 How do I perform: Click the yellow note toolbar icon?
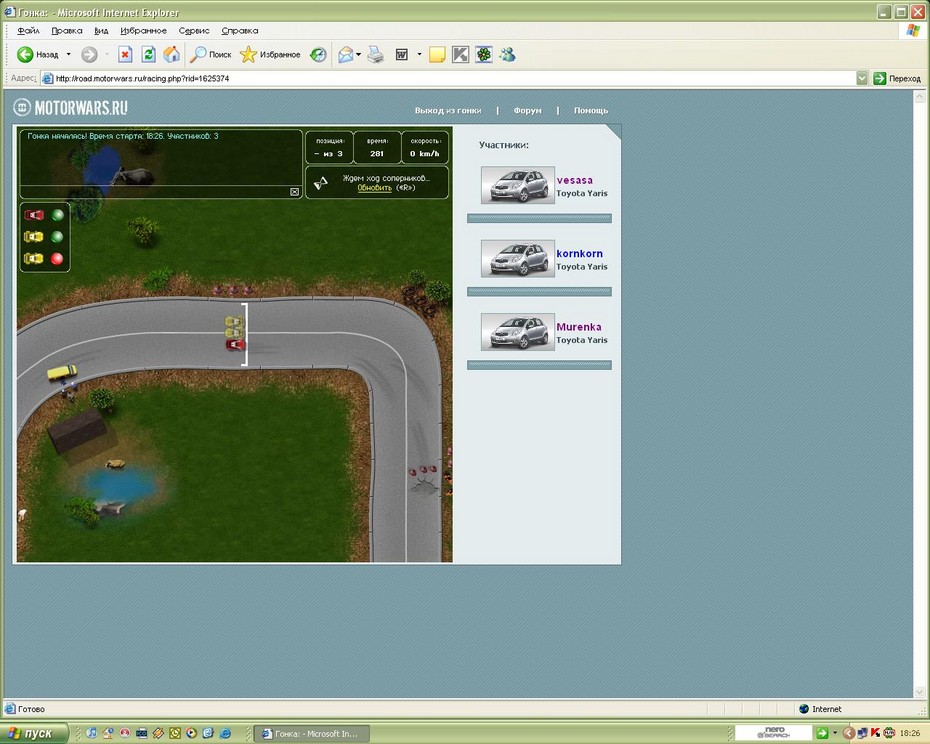click(x=437, y=55)
